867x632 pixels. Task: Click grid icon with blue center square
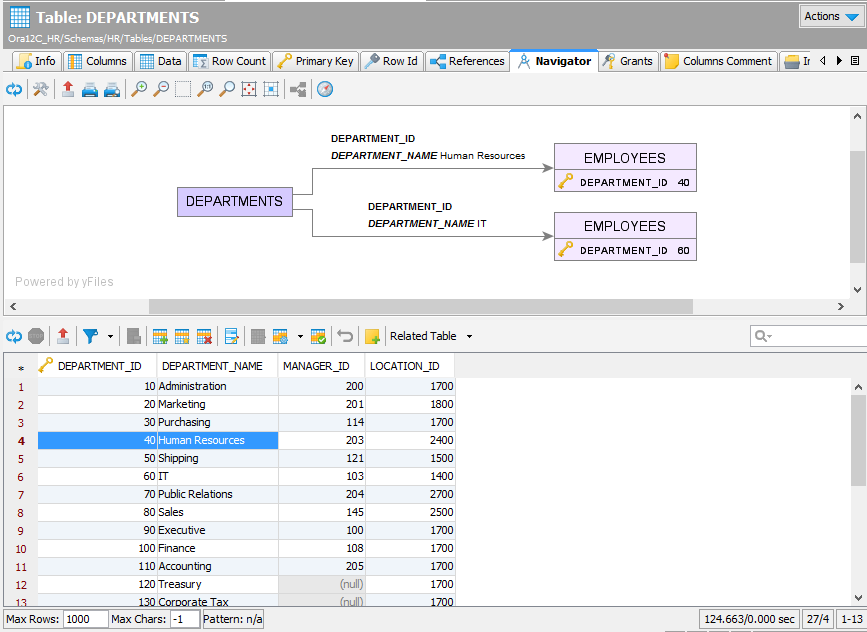tap(271, 89)
